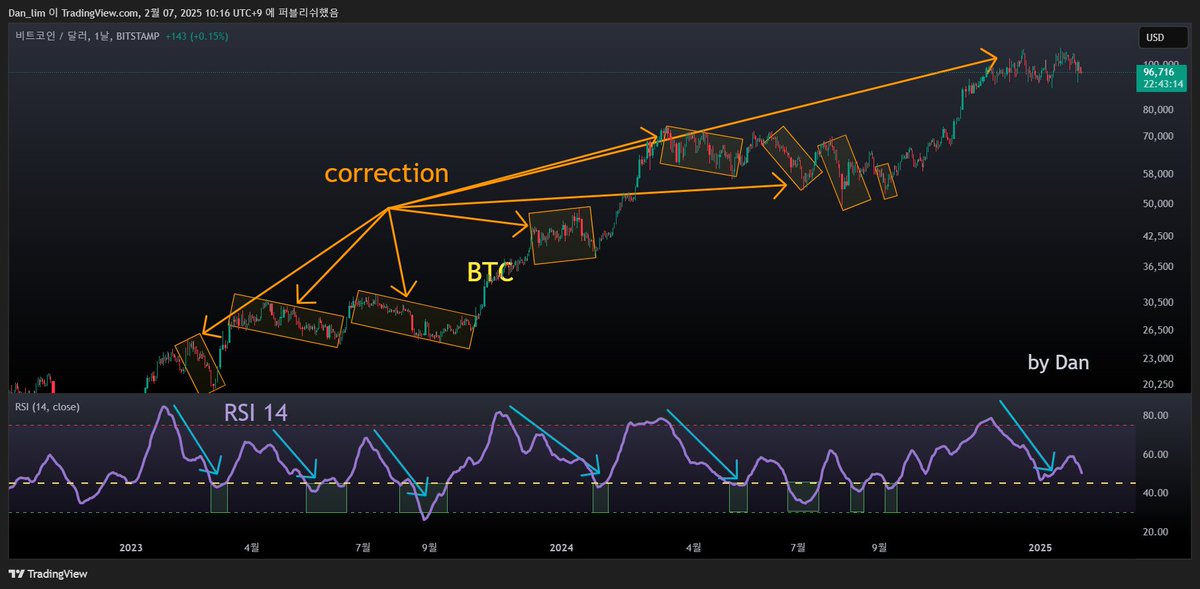1200x589 pixels.
Task: Click the TradingView logo at bottom
Action: pyautogui.click(x=49, y=574)
